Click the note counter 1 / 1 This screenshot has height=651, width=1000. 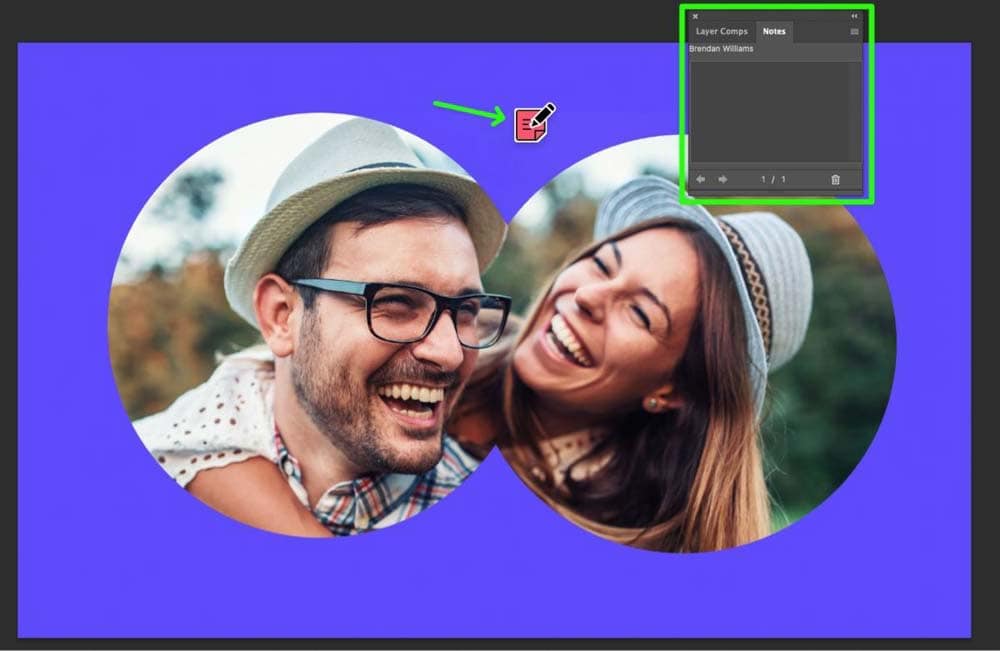(x=773, y=180)
